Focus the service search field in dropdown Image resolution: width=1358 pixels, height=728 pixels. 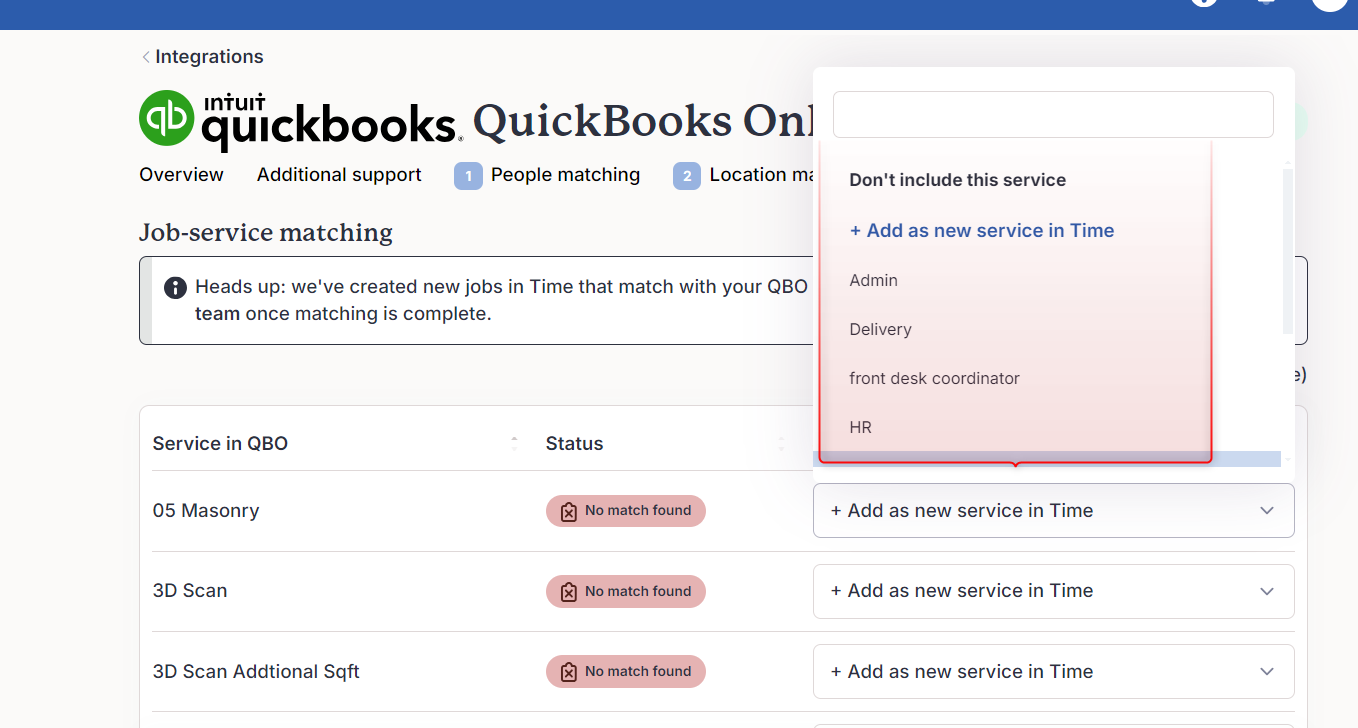[1053, 115]
